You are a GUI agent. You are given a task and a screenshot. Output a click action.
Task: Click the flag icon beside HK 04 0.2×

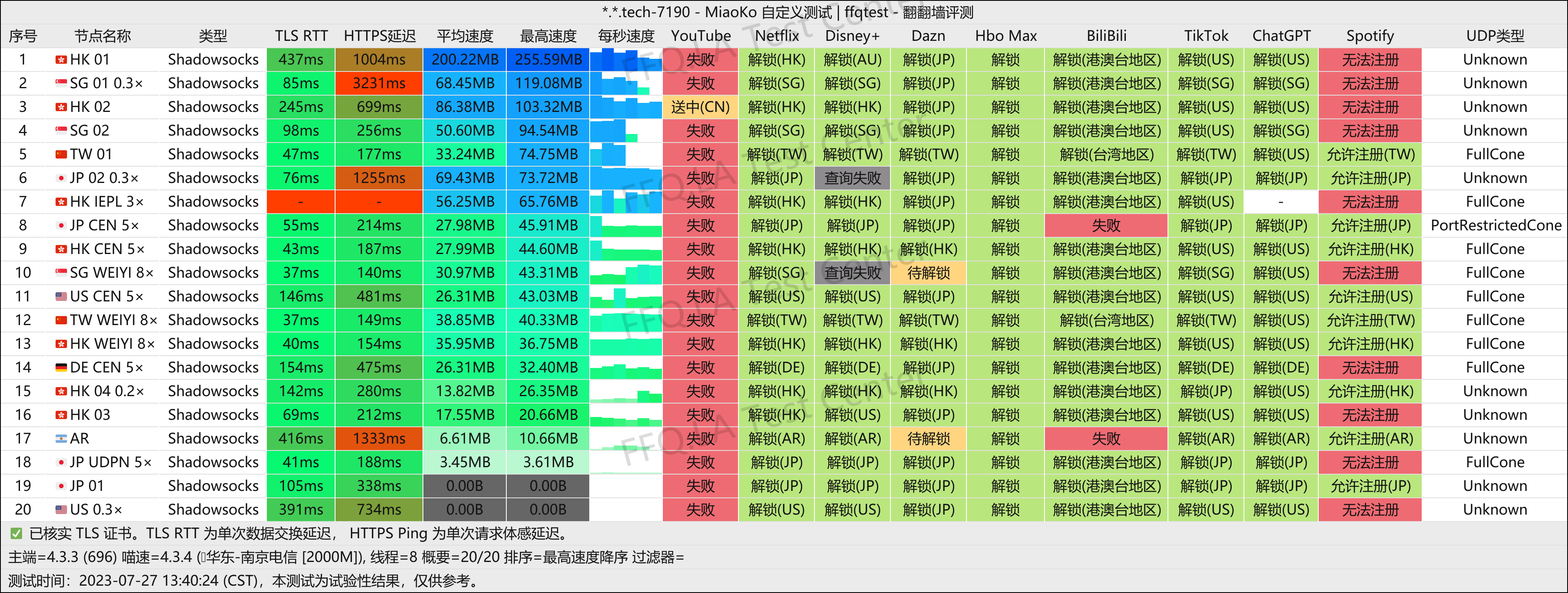coord(61,392)
